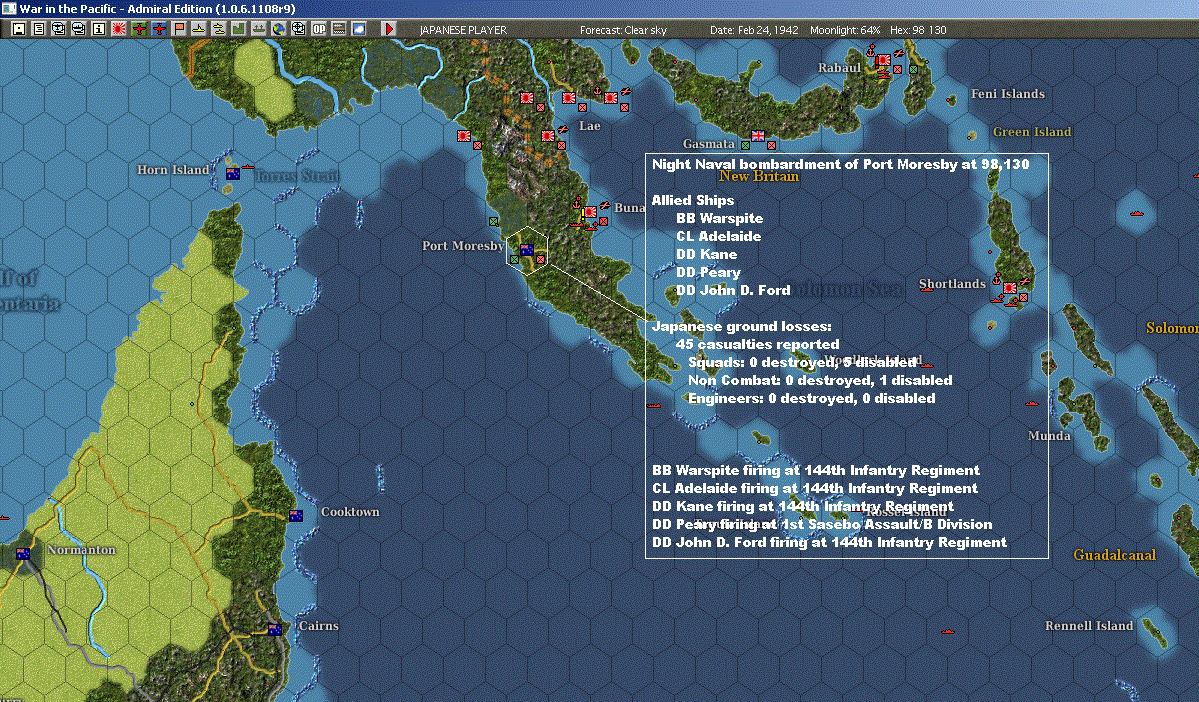Click the 'Moonlight: 64%' status text

tap(845, 30)
